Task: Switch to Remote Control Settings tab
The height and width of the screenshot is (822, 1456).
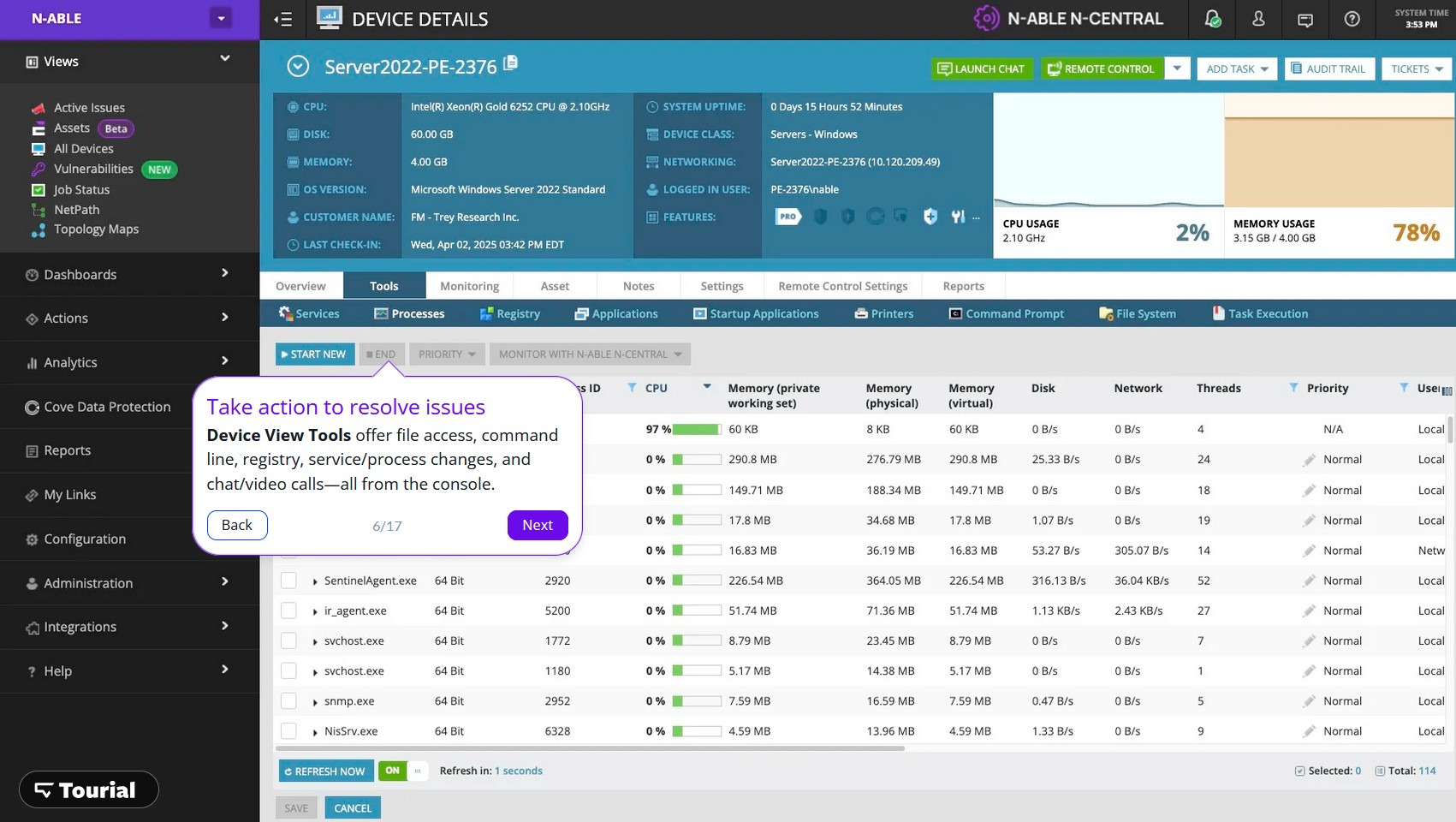Action: (842, 286)
